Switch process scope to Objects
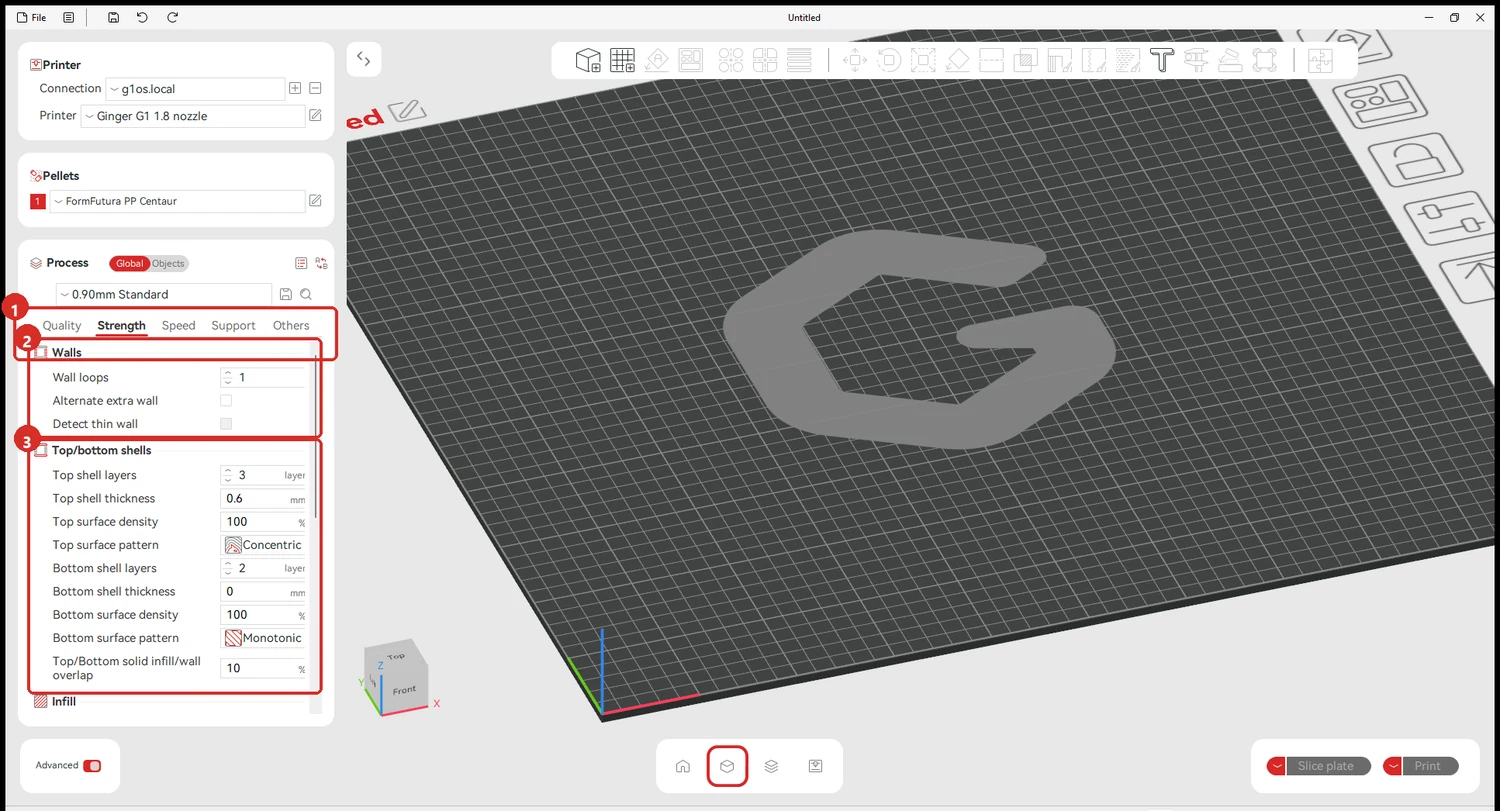Screen dimensions: 1500x811 (x=168, y=263)
